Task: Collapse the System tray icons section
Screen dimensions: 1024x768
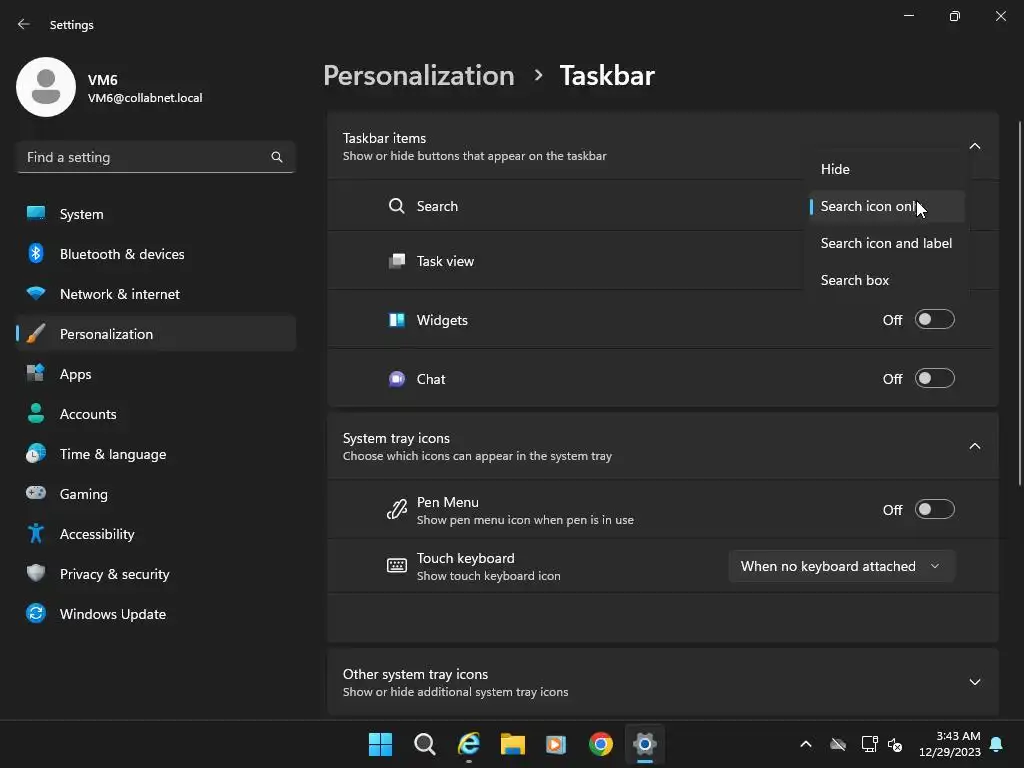Action: (x=975, y=446)
